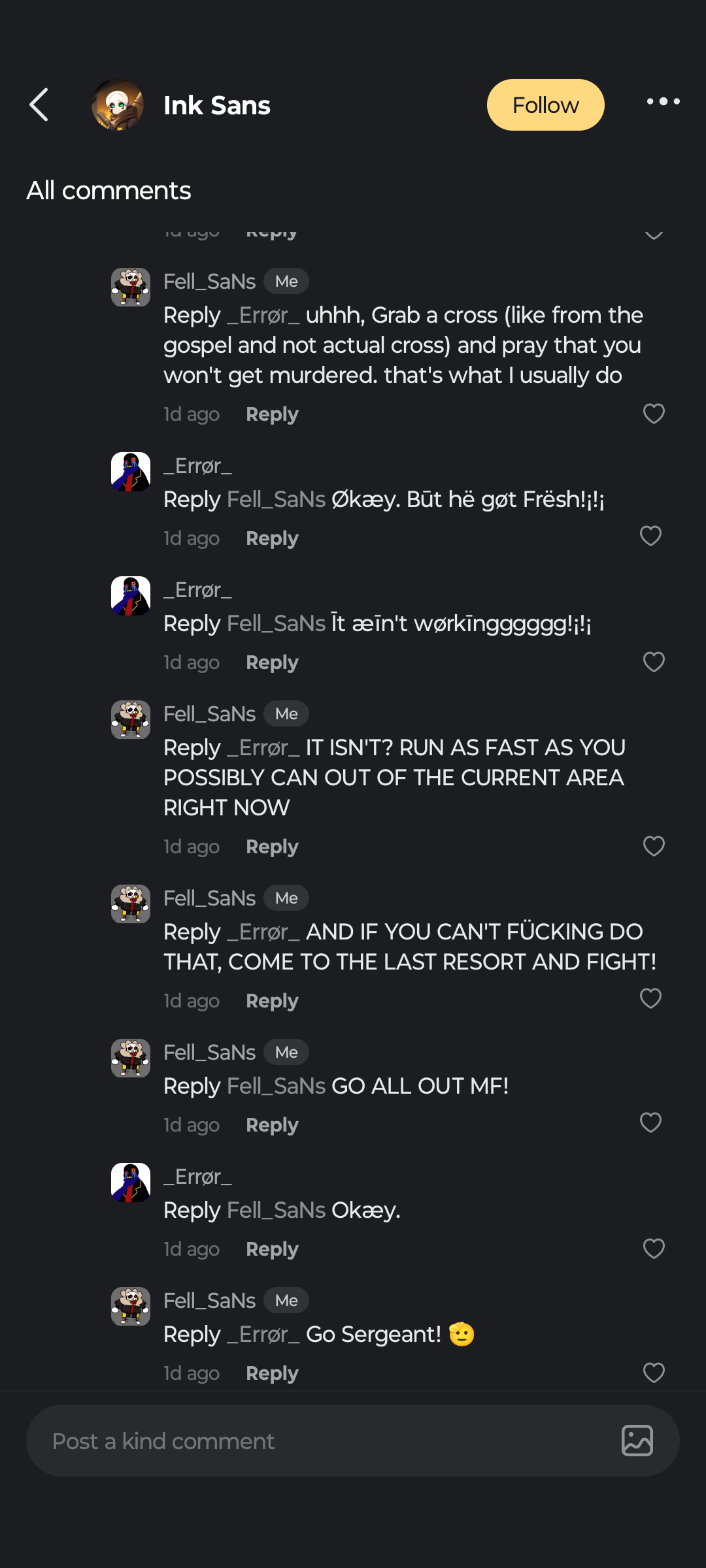Viewport: 706px width, 1568px height.
Task: Heart the 'Īt æīn't wørkīngggggg' comment
Action: pos(654,662)
